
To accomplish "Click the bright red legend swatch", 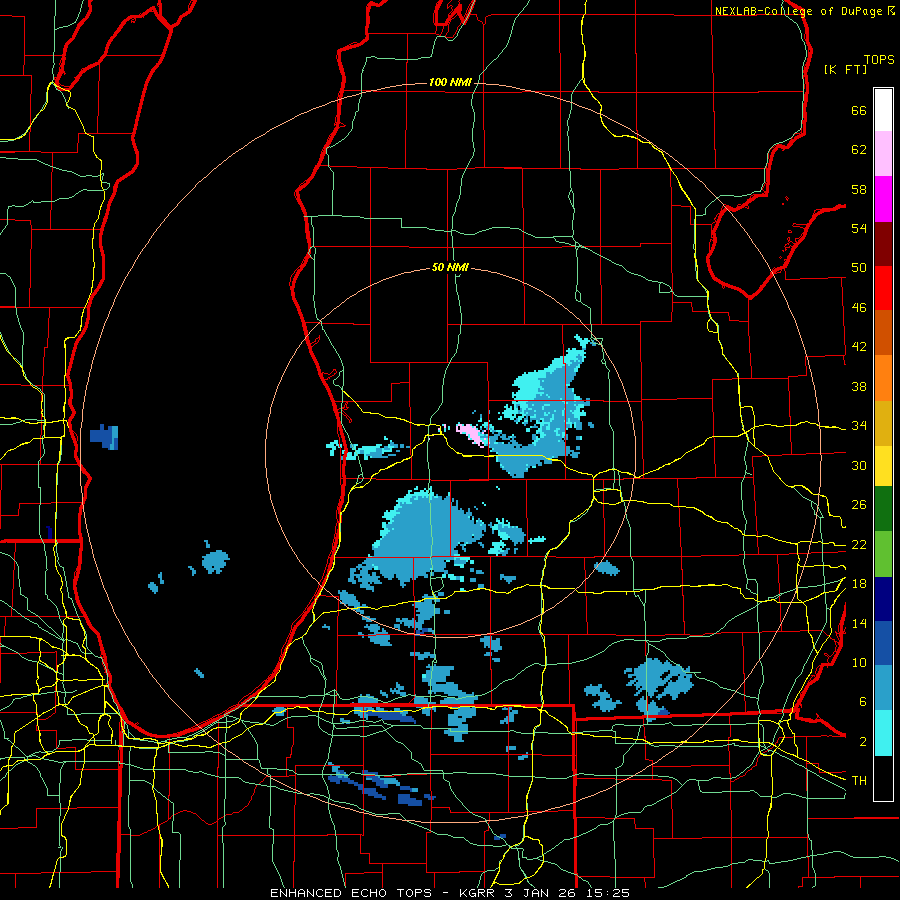I will click(883, 288).
